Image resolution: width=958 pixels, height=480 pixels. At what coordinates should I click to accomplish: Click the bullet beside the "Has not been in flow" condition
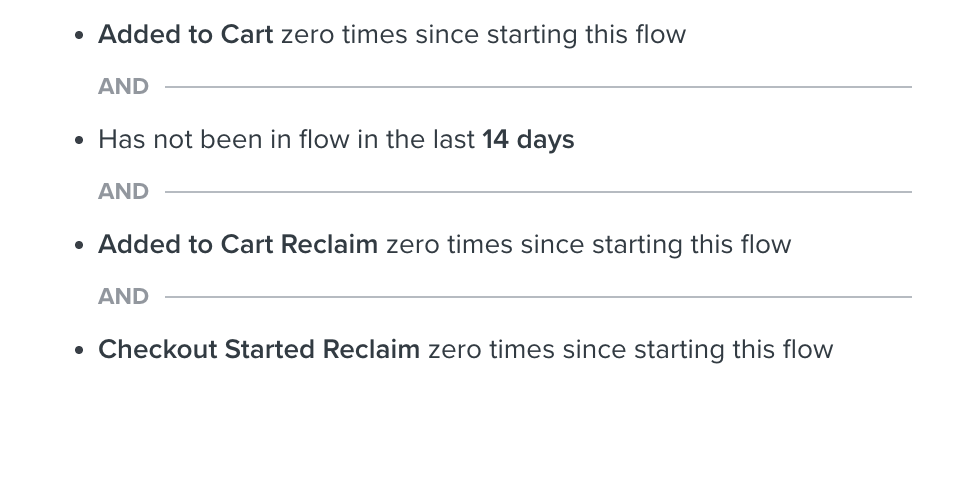(80, 141)
